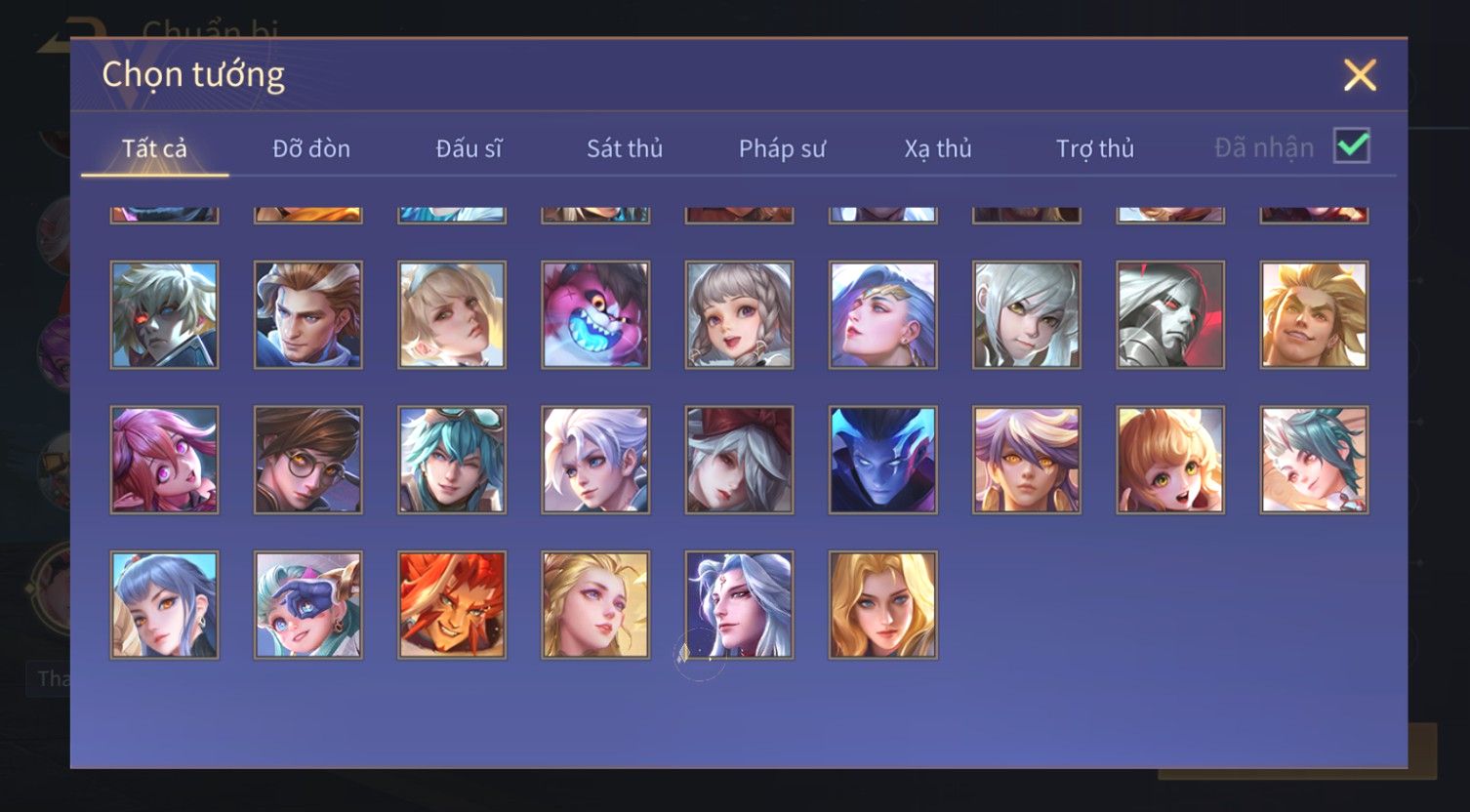The width and height of the screenshot is (1470, 812).
Task: Select the pink-haired elf girl hero
Action: (164, 460)
